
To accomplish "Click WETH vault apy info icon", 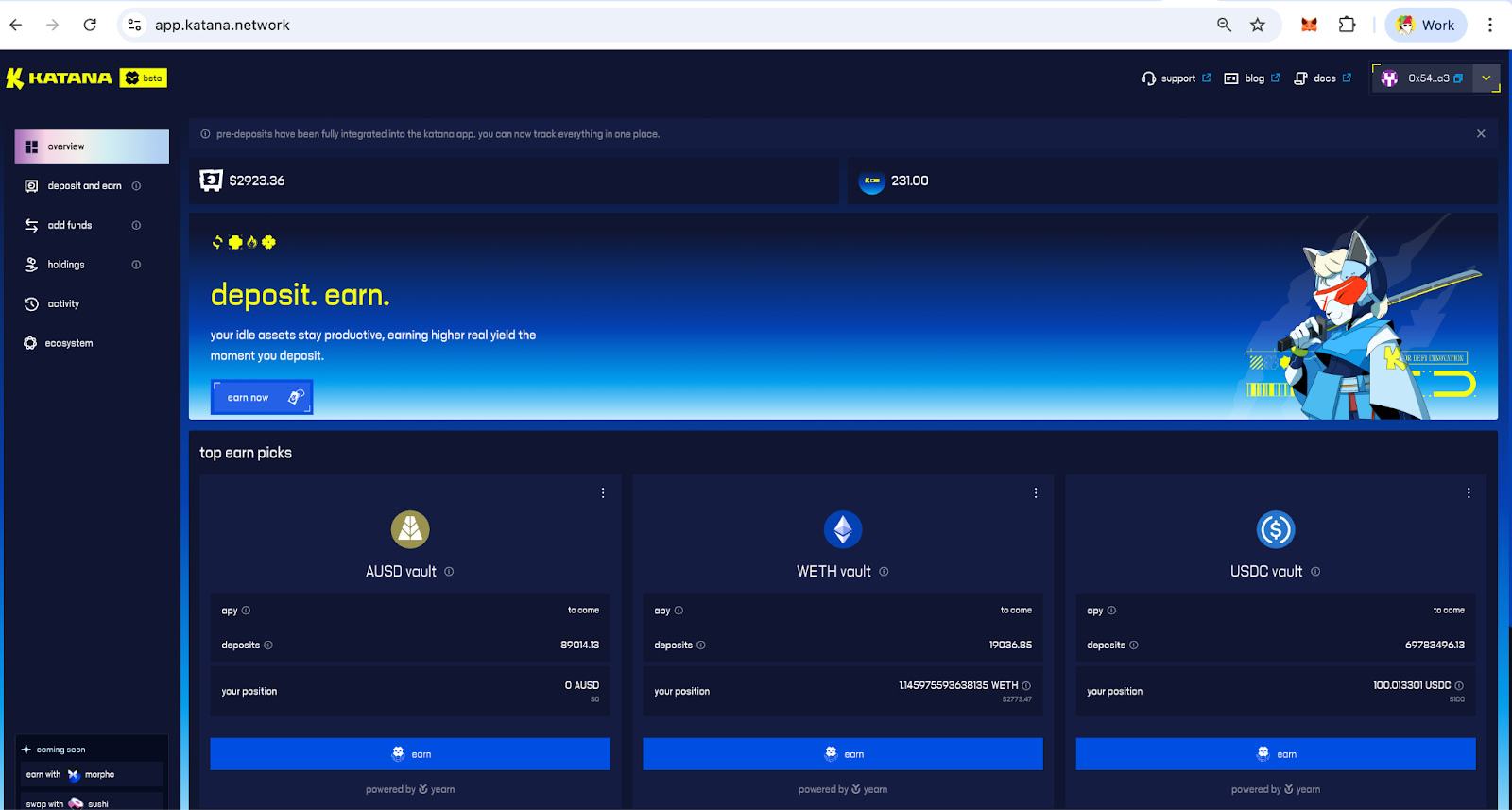I will point(679,611).
